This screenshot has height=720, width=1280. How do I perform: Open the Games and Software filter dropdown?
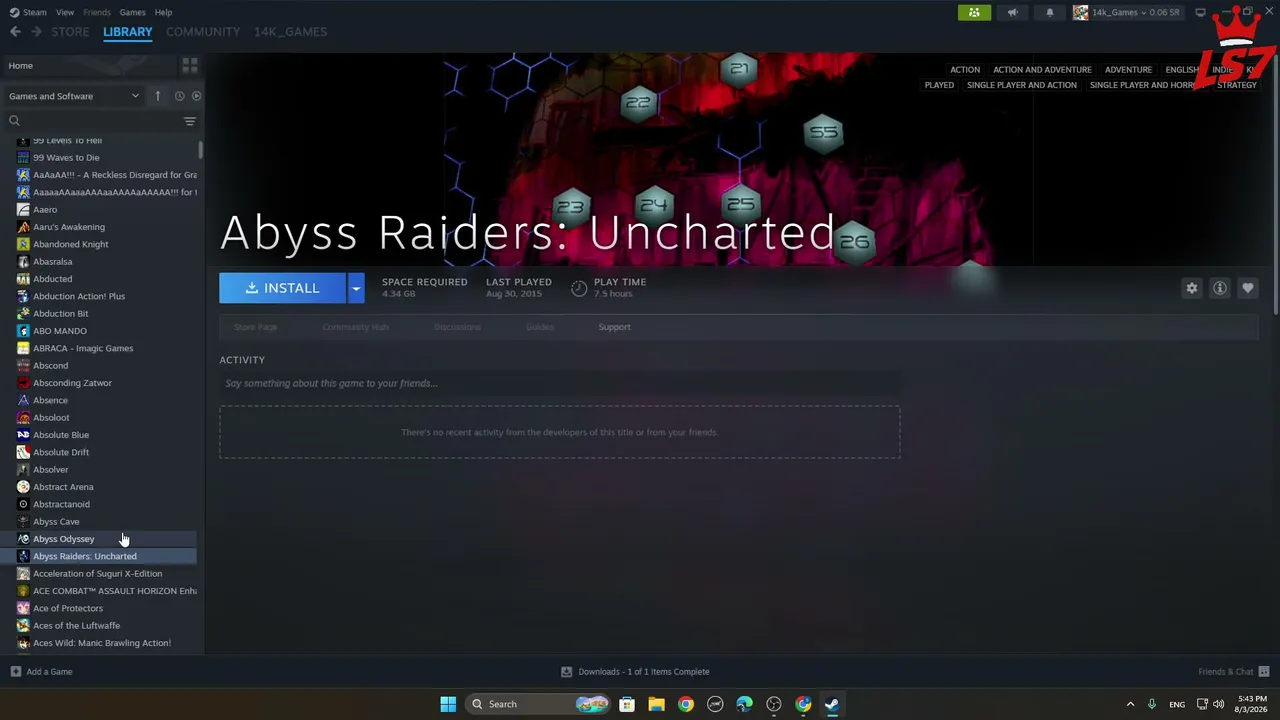[x=74, y=96]
